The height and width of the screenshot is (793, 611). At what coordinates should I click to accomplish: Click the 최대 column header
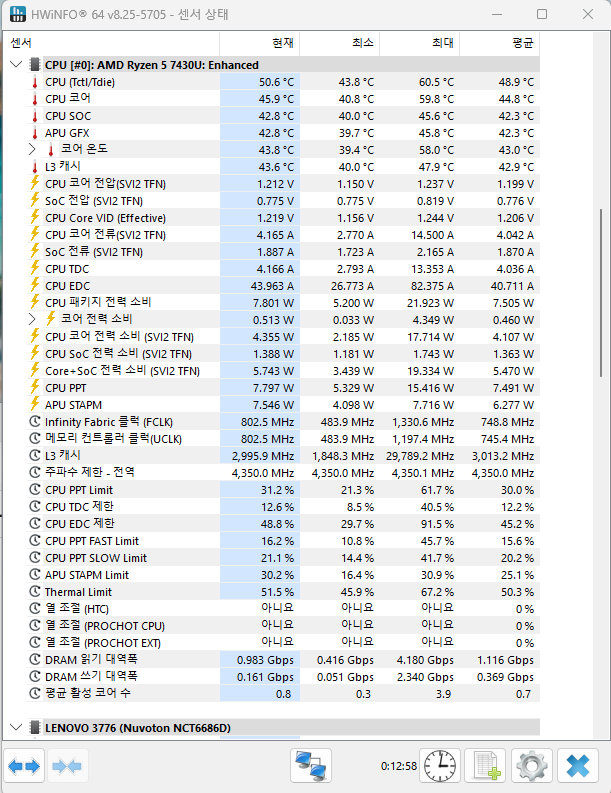click(x=419, y=43)
